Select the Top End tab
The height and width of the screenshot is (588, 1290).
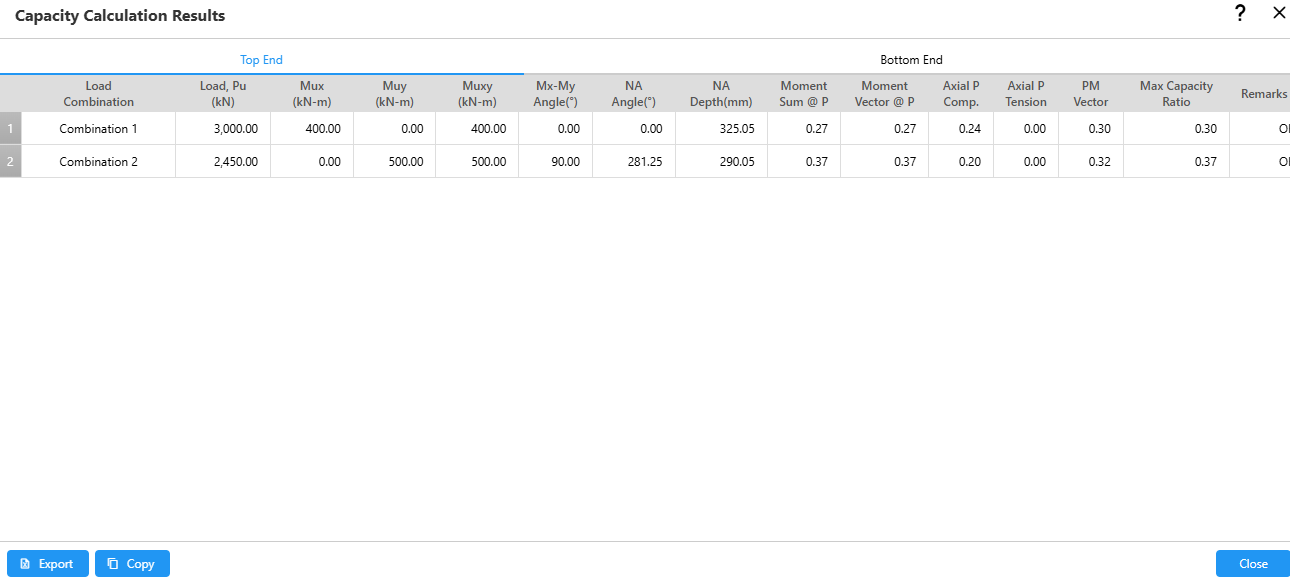click(261, 60)
